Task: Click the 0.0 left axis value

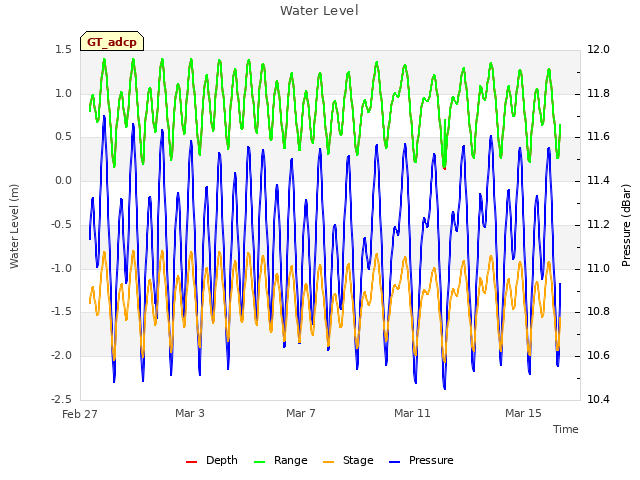Action: coord(64,180)
